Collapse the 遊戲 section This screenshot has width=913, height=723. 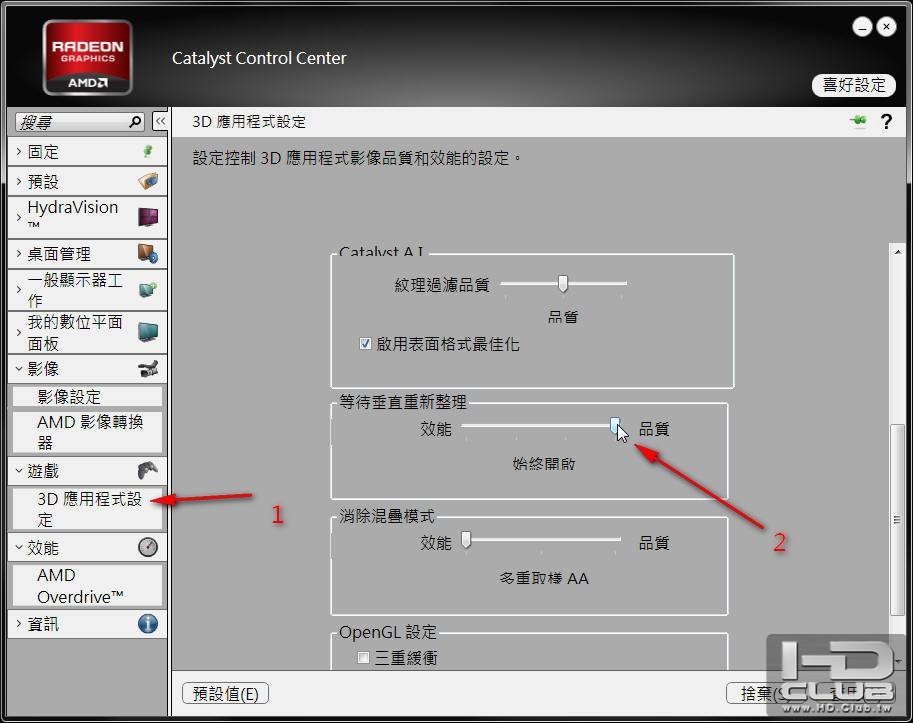pos(19,470)
